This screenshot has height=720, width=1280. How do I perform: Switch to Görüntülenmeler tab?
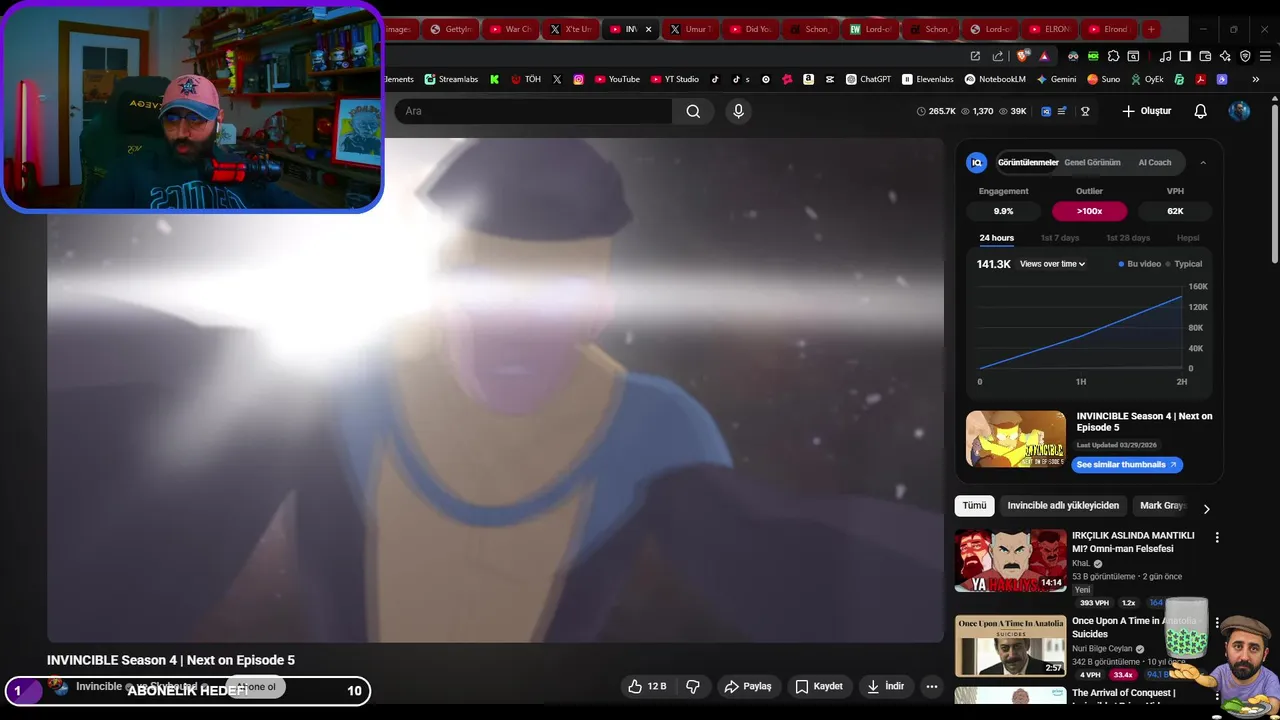click(1028, 162)
